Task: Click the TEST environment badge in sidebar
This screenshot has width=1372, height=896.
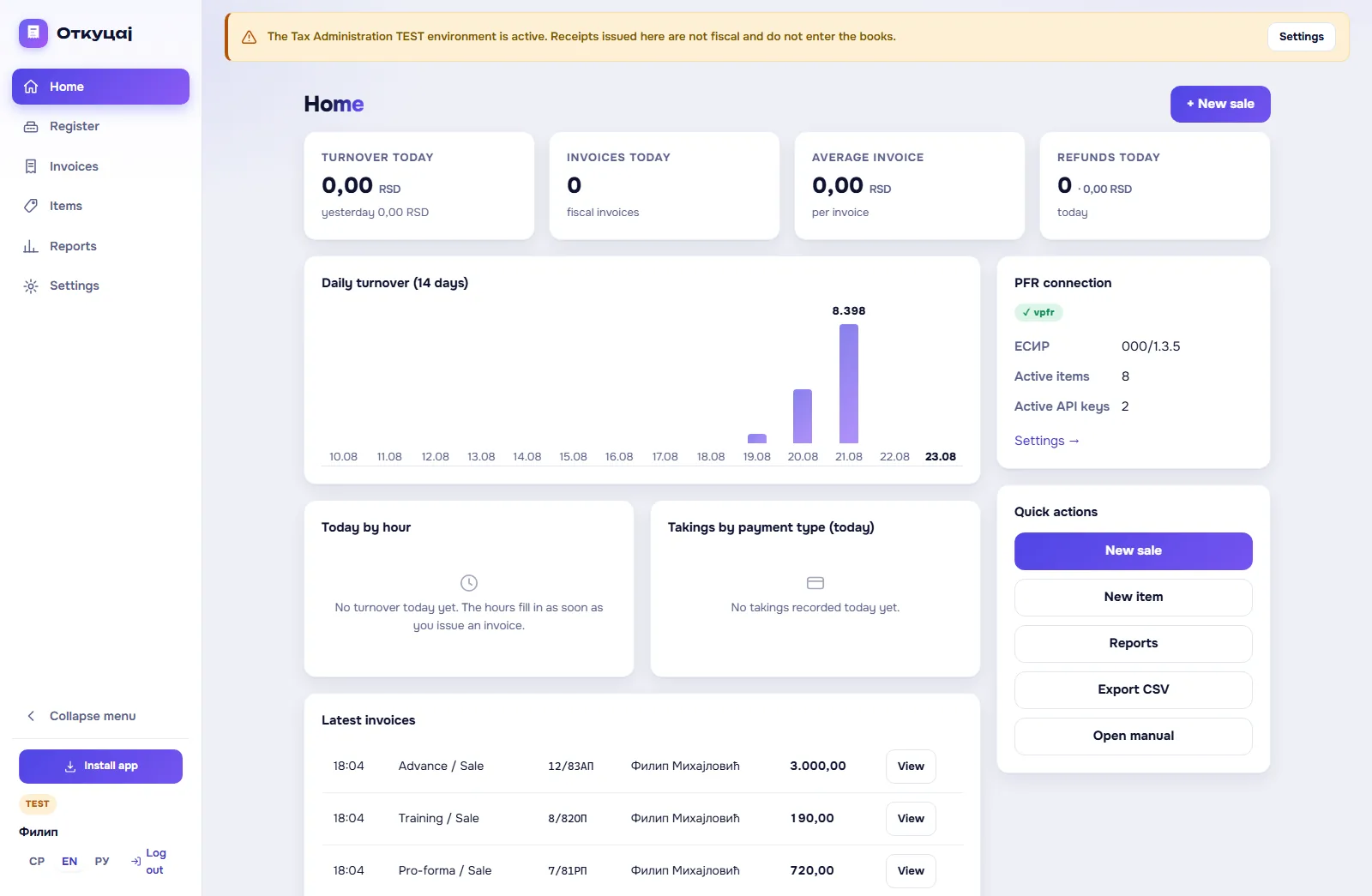Action: 38,804
